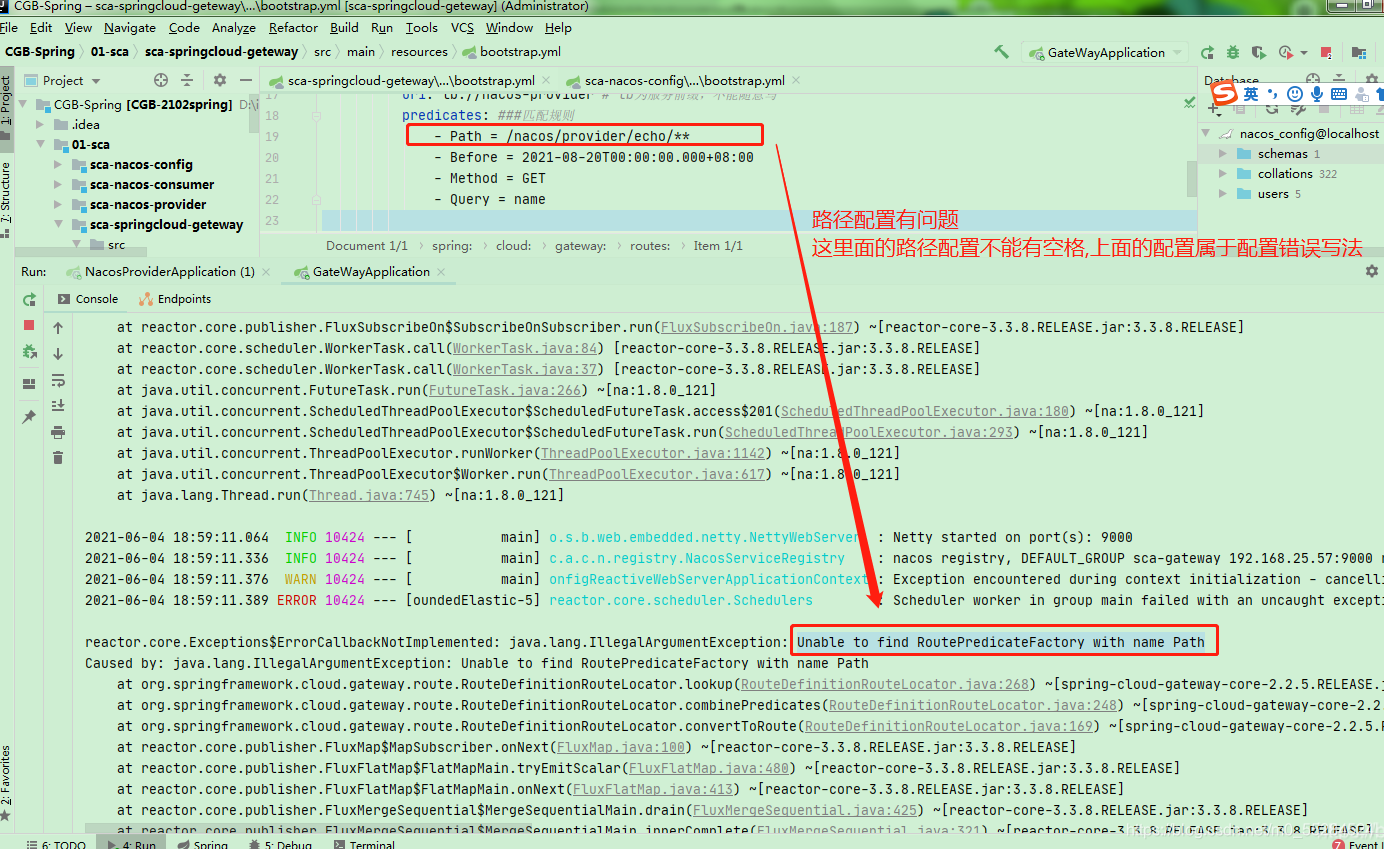Select the Console tab
This screenshot has width=1384, height=849.
(88, 299)
